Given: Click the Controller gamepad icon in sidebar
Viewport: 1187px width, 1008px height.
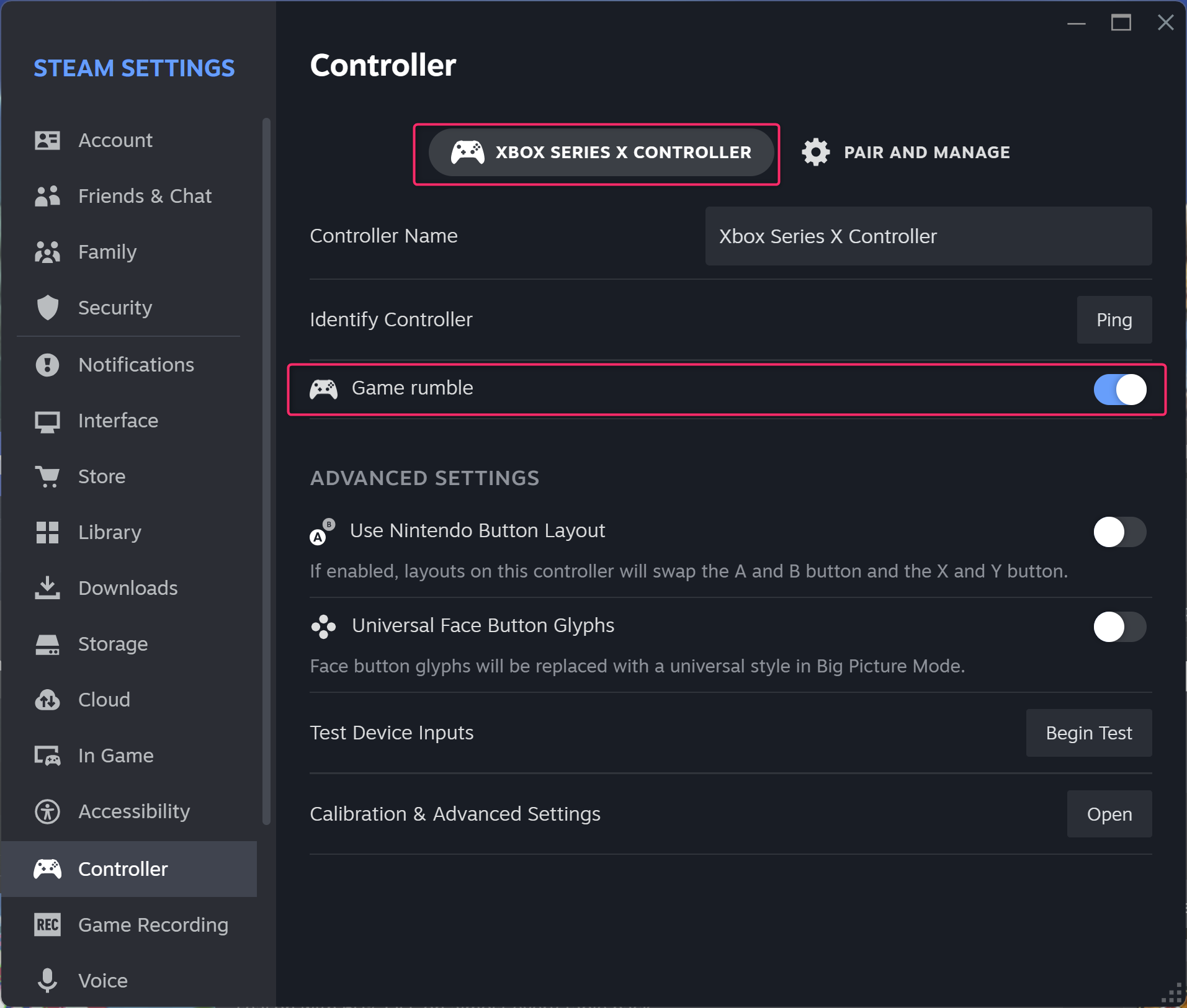Looking at the screenshot, I should coord(47,869).
